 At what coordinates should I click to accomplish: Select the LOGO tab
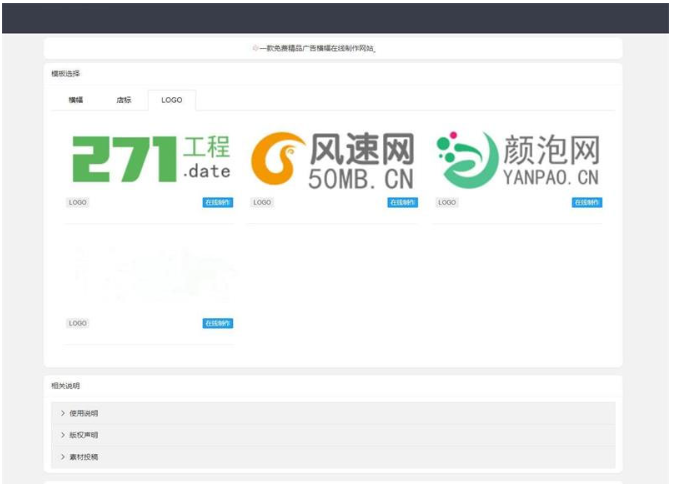[172, 100]
